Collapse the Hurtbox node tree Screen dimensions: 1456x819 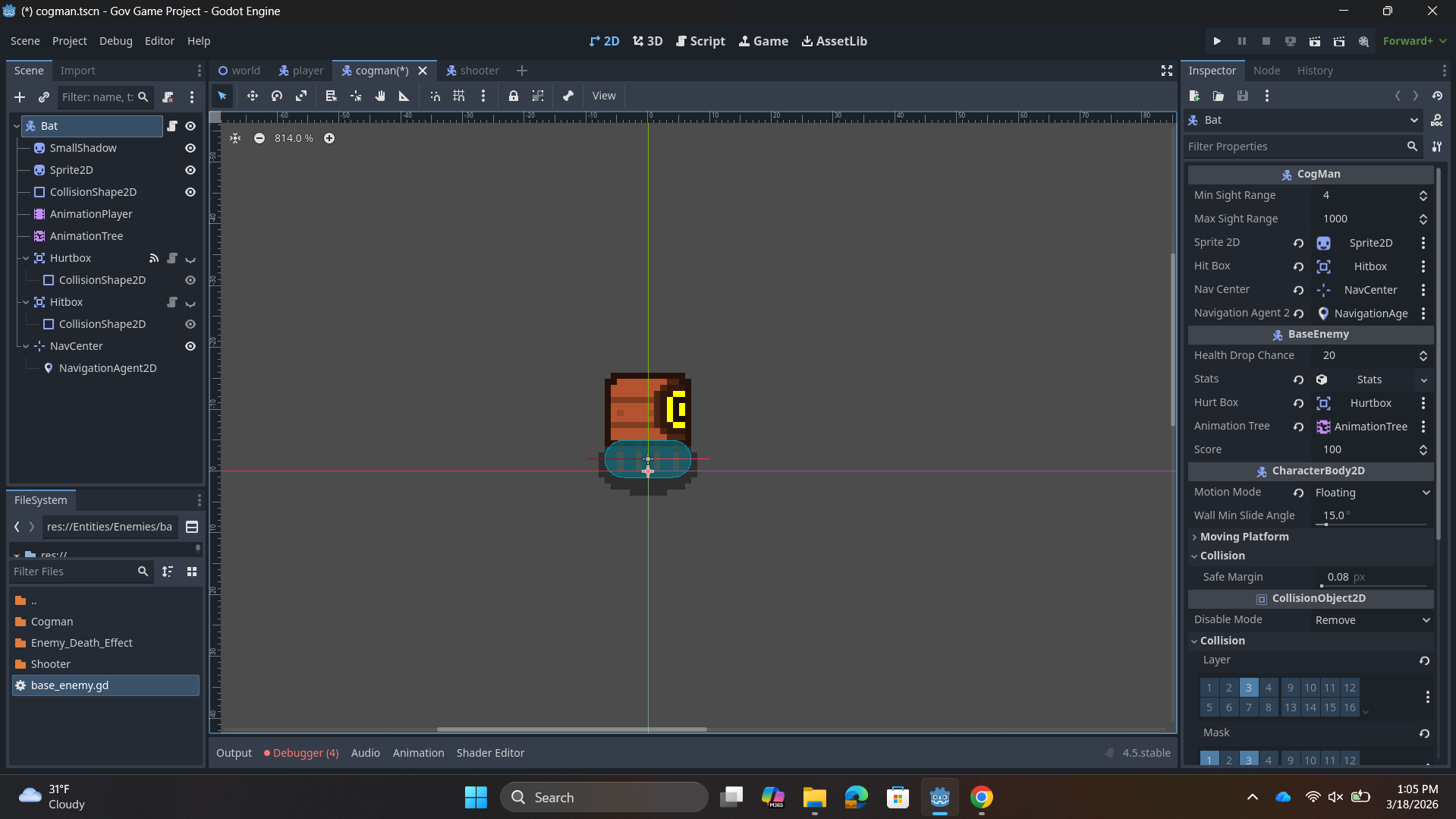(x=26, y=258)
